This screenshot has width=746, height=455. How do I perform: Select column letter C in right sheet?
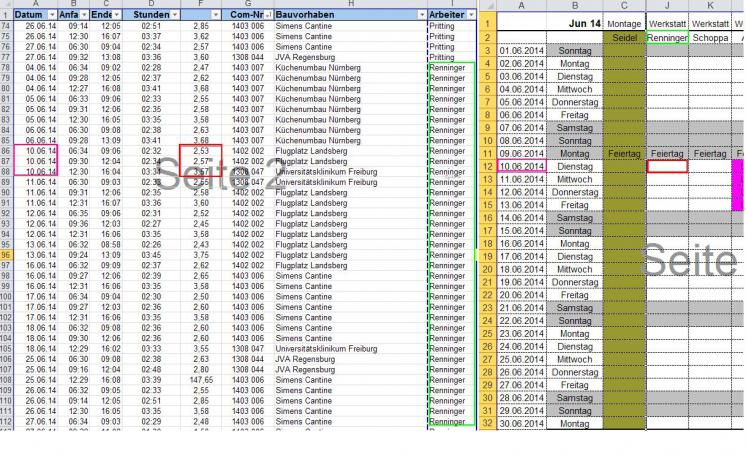pyautogui.click(x=624, y=6)
